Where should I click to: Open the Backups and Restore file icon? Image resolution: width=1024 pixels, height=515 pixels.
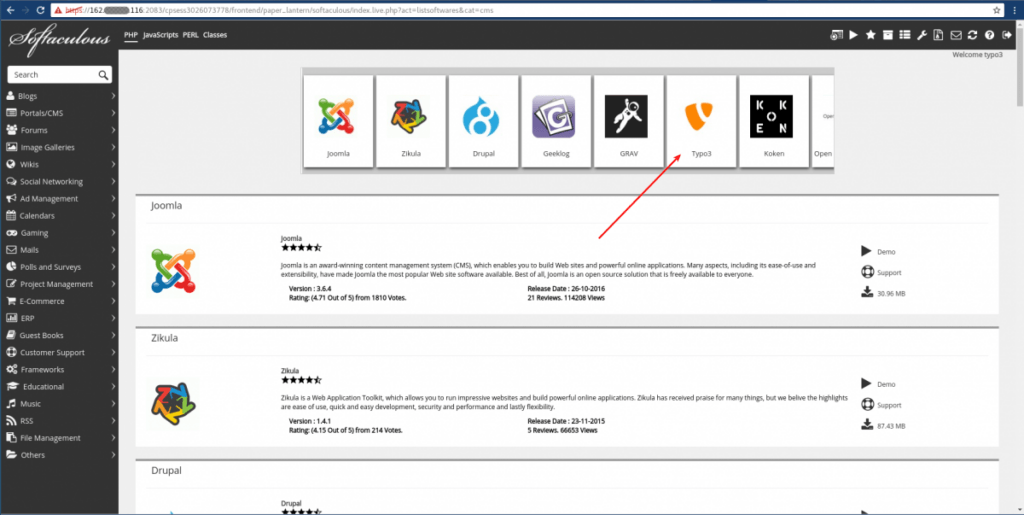coord(938,35)
